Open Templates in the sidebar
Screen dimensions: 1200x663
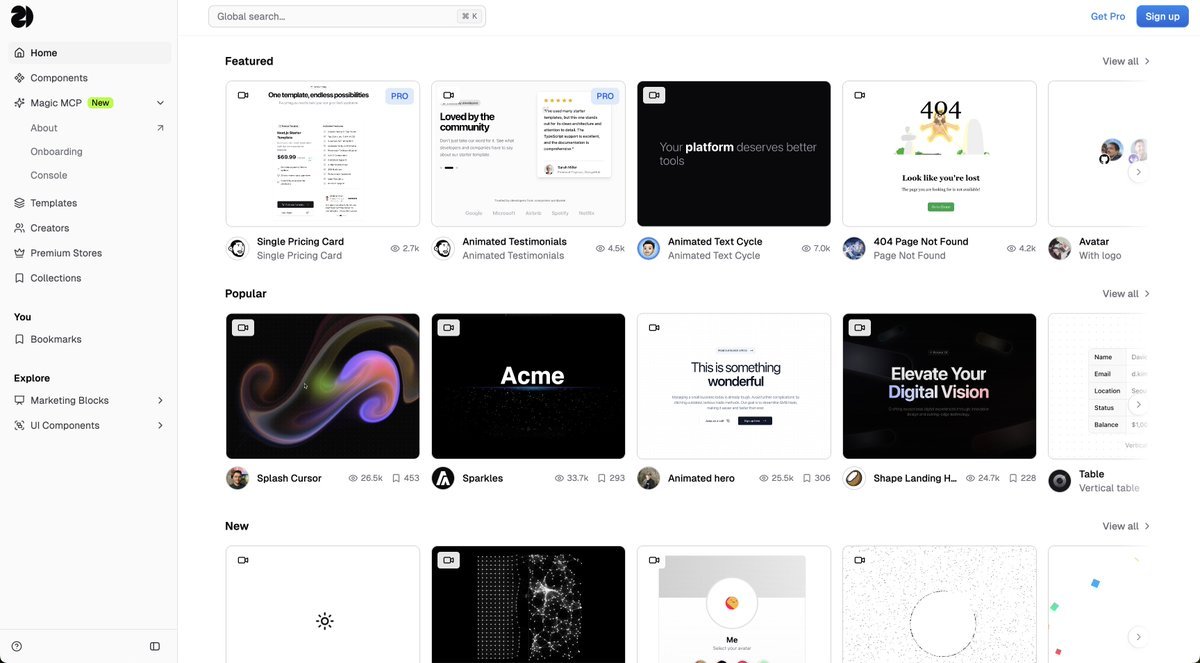click(53, 203)
